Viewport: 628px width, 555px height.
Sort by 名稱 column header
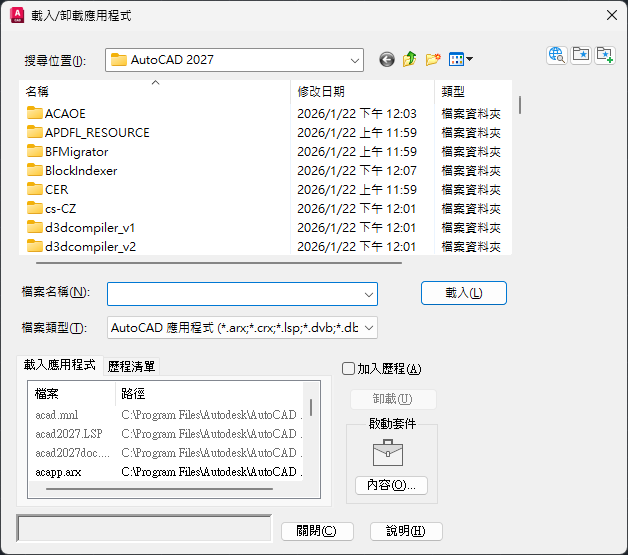(x=155, y=92)
